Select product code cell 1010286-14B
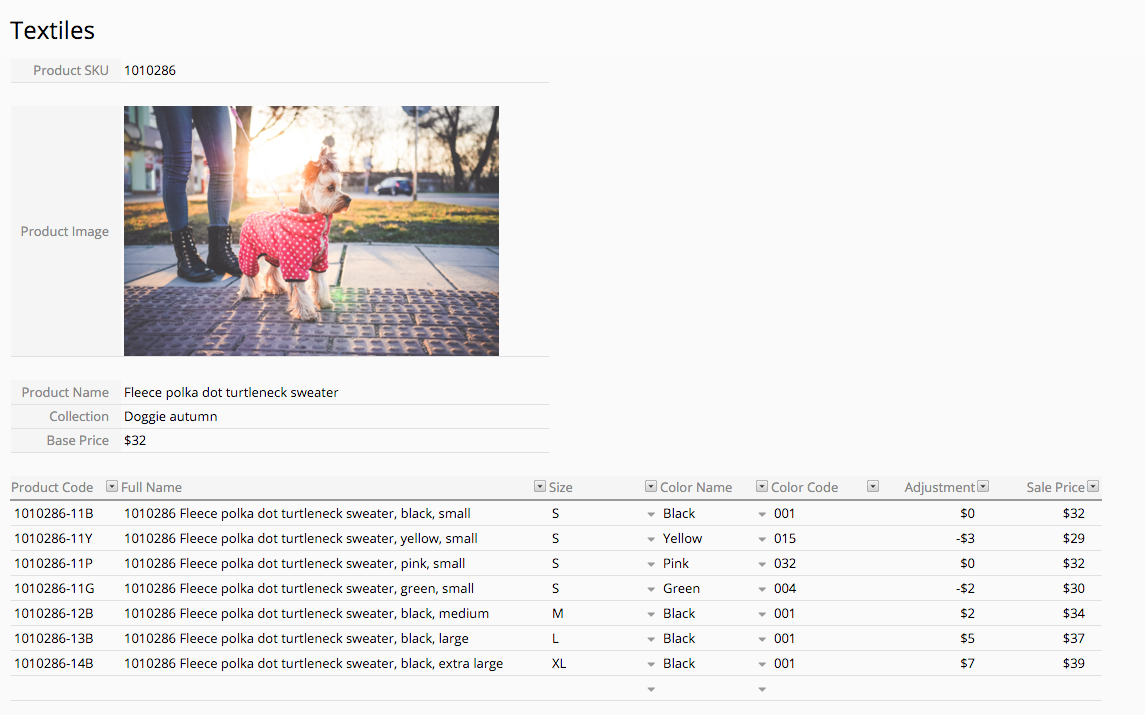Image resolution: width=1145 pixels, height=715 pixels. pos(54,663)
